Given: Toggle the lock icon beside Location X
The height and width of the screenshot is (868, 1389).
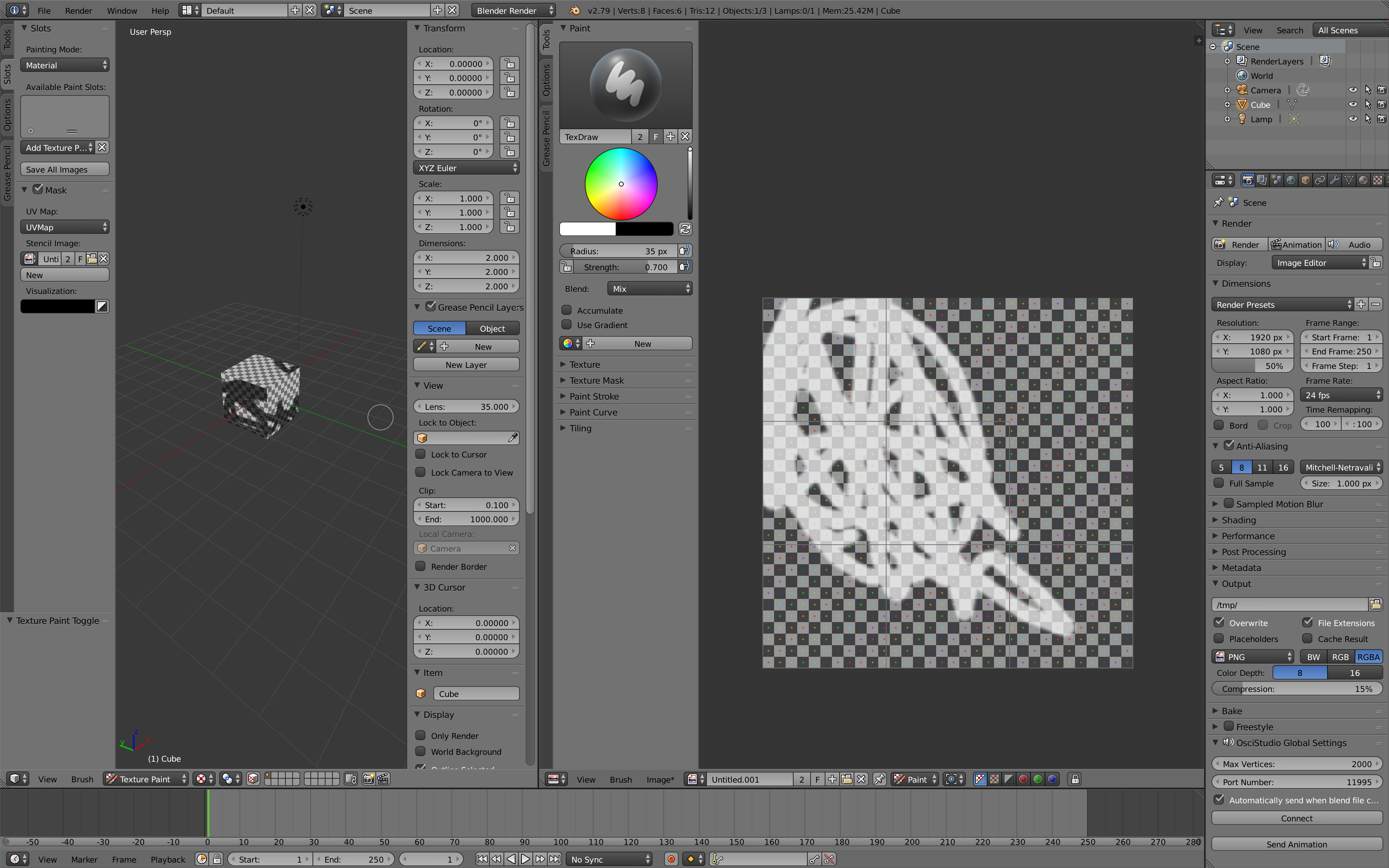Looking at the screenshot, I should click(510, 63).
